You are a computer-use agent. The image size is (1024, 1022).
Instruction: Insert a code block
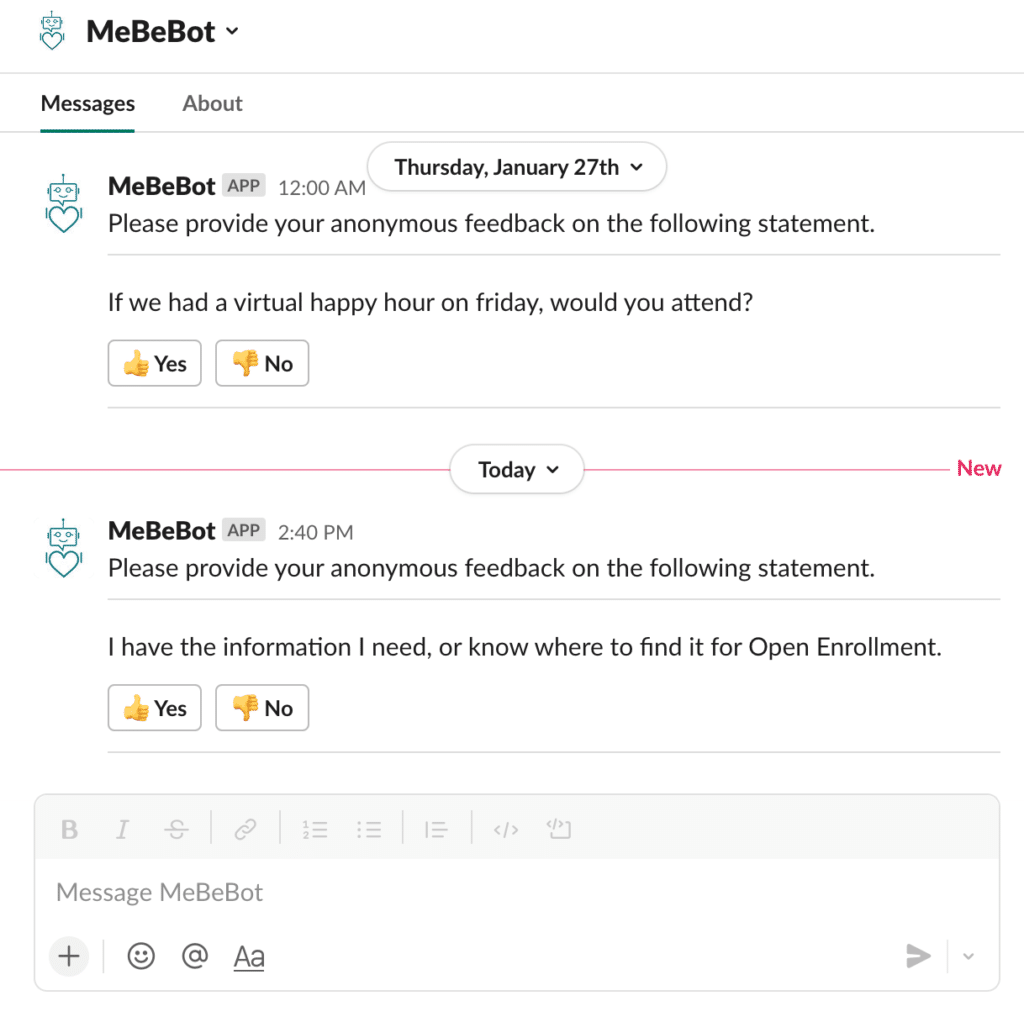(x=559, y=829)
